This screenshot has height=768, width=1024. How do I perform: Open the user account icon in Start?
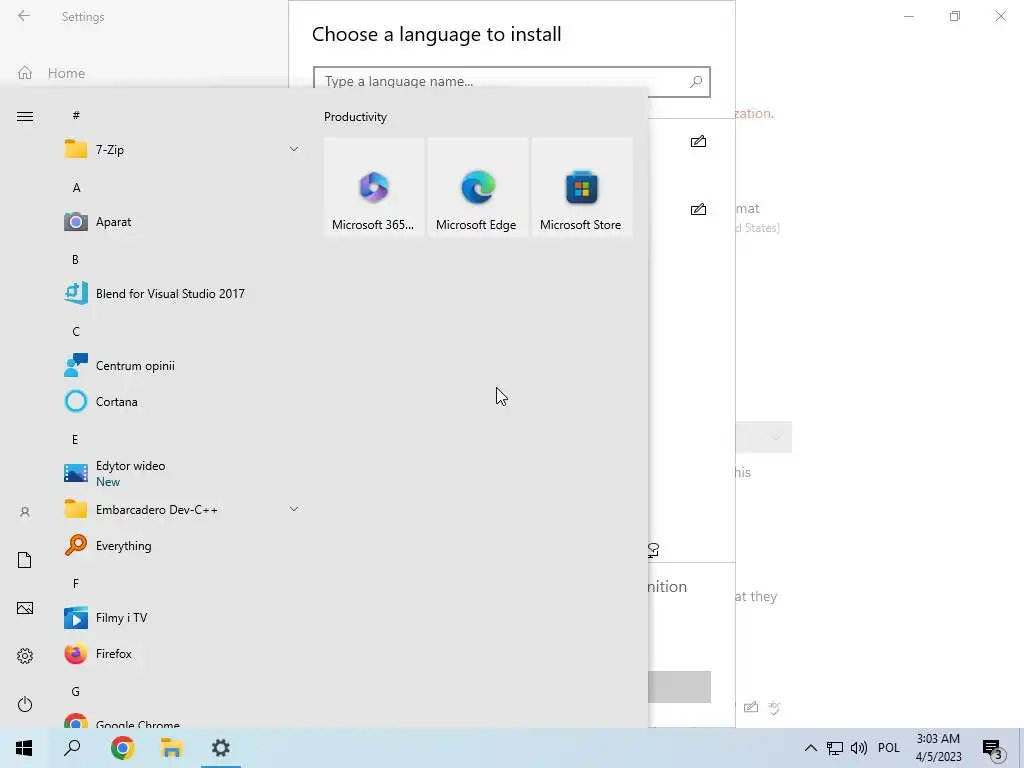click(25, 512)
